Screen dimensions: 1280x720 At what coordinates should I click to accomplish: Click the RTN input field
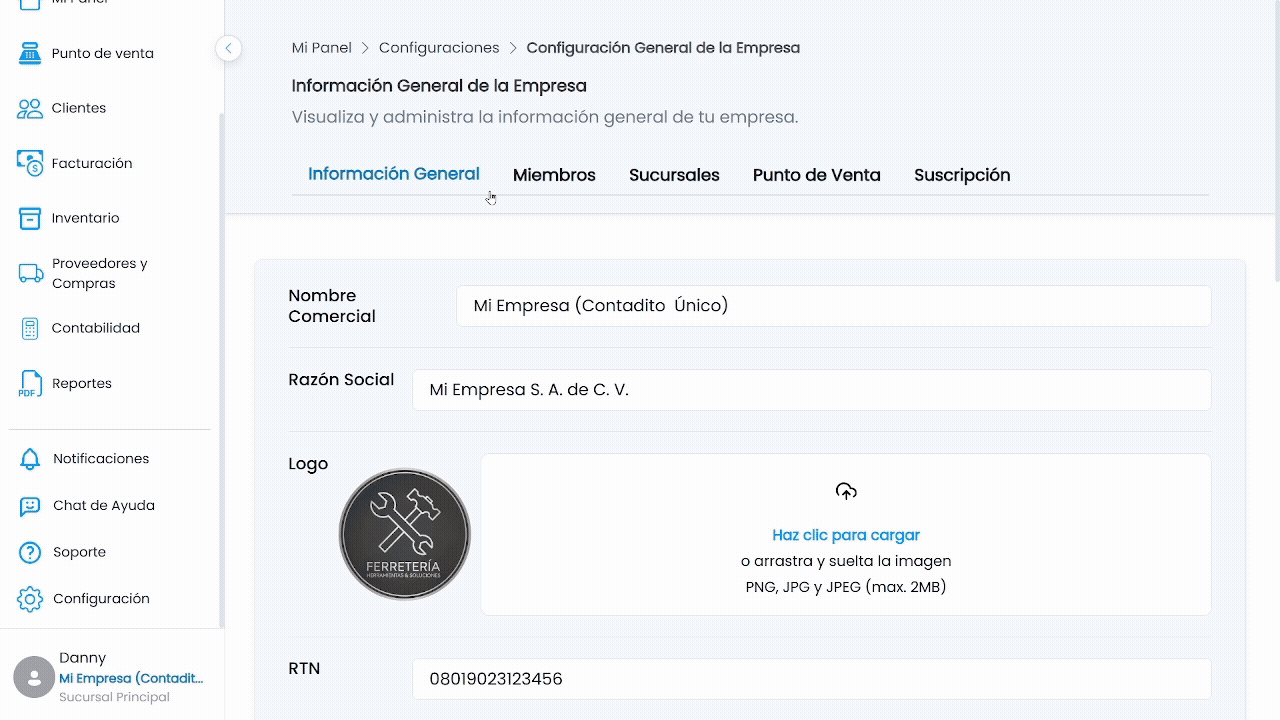[811, 679]
